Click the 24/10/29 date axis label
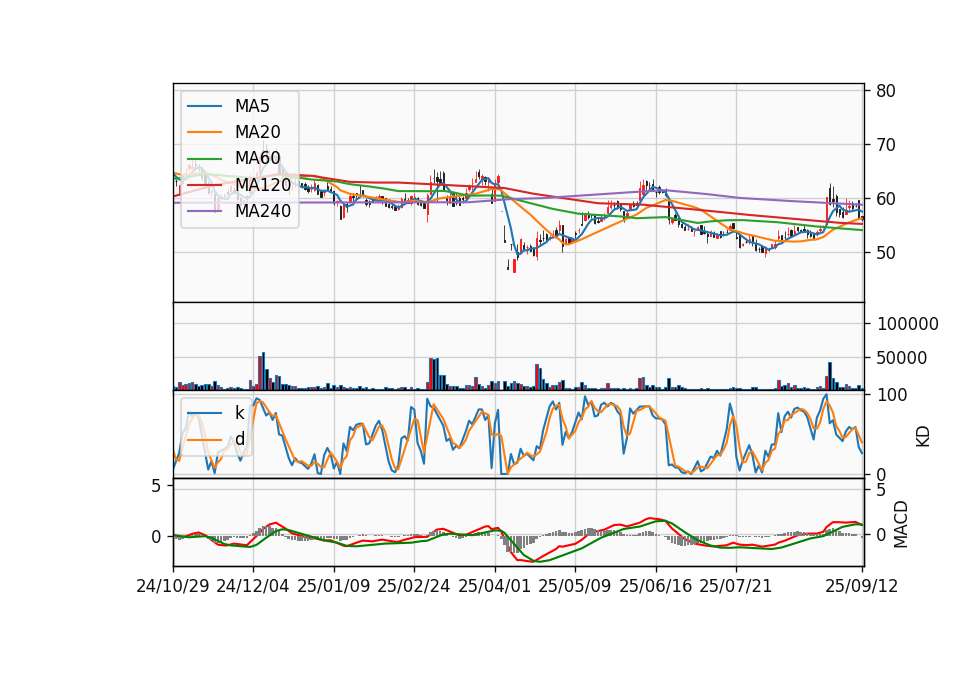The width and height of the screenshot is (960, 690). 173,586
